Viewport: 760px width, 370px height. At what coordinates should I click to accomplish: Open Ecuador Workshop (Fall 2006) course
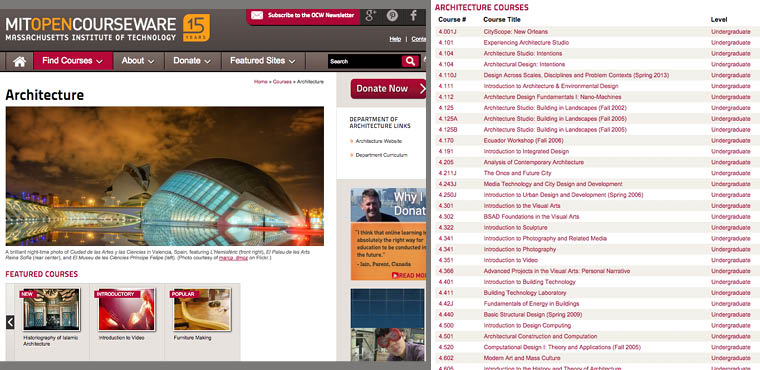(x=523, y=141)
